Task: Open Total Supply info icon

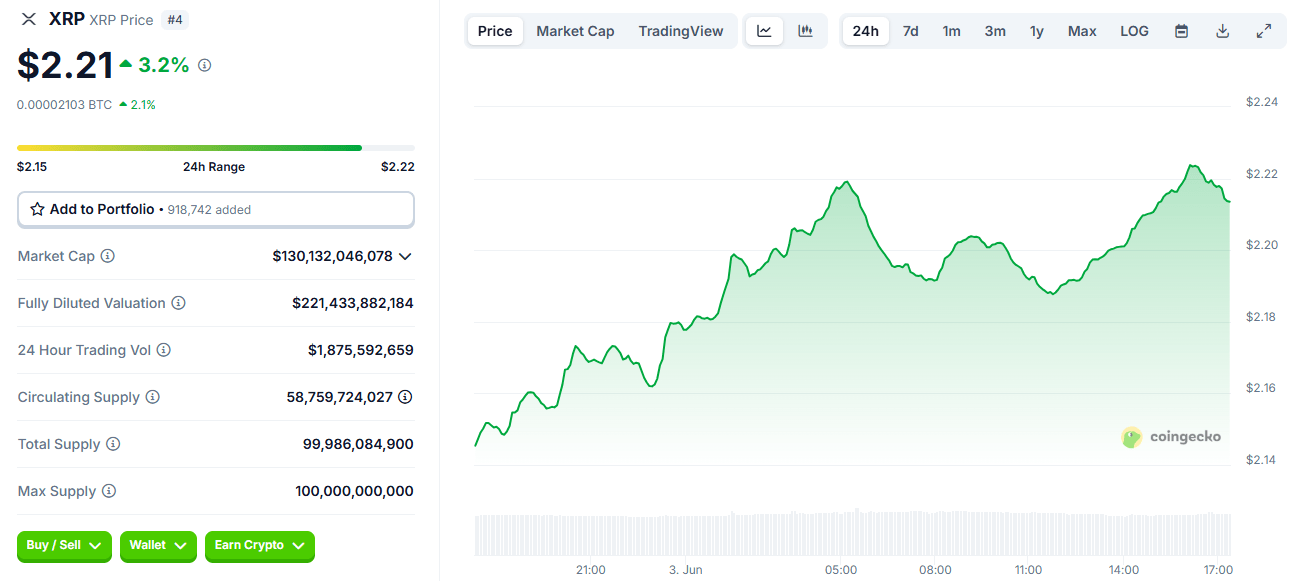Action: (113, 444)
